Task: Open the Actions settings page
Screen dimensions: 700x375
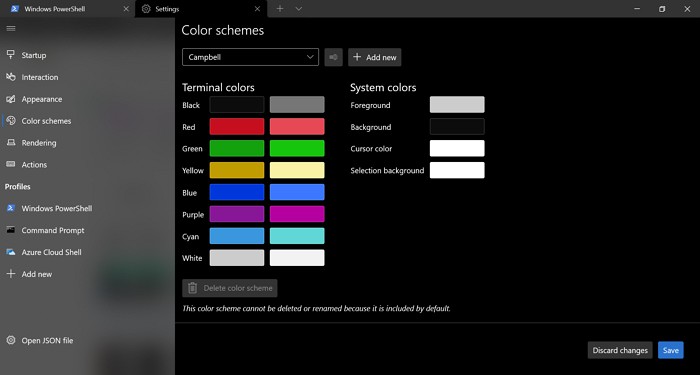Action: [x=88, y=164]
